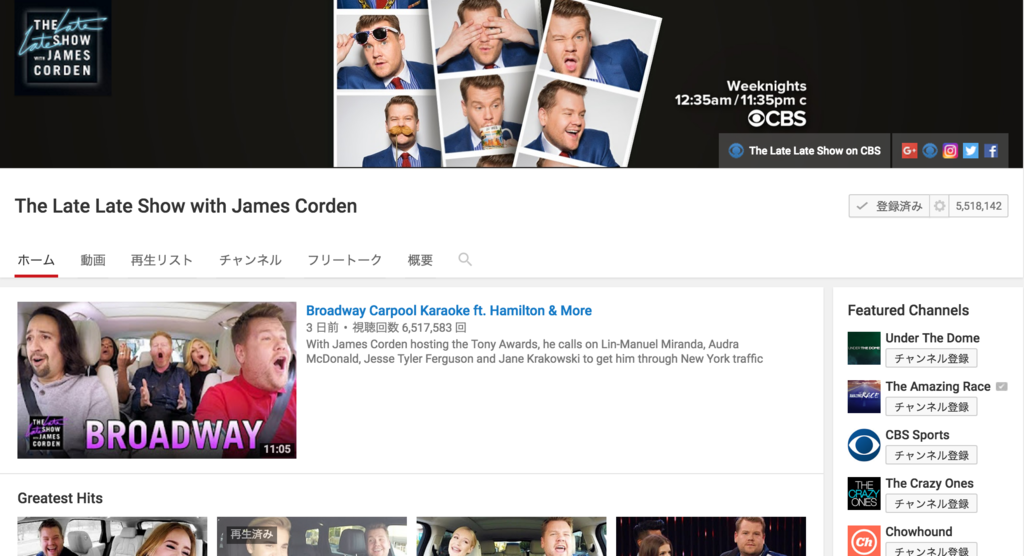Play the Broadway featured video thumbnail
Screen dimensions: 1024x556
tap(157, 380)
